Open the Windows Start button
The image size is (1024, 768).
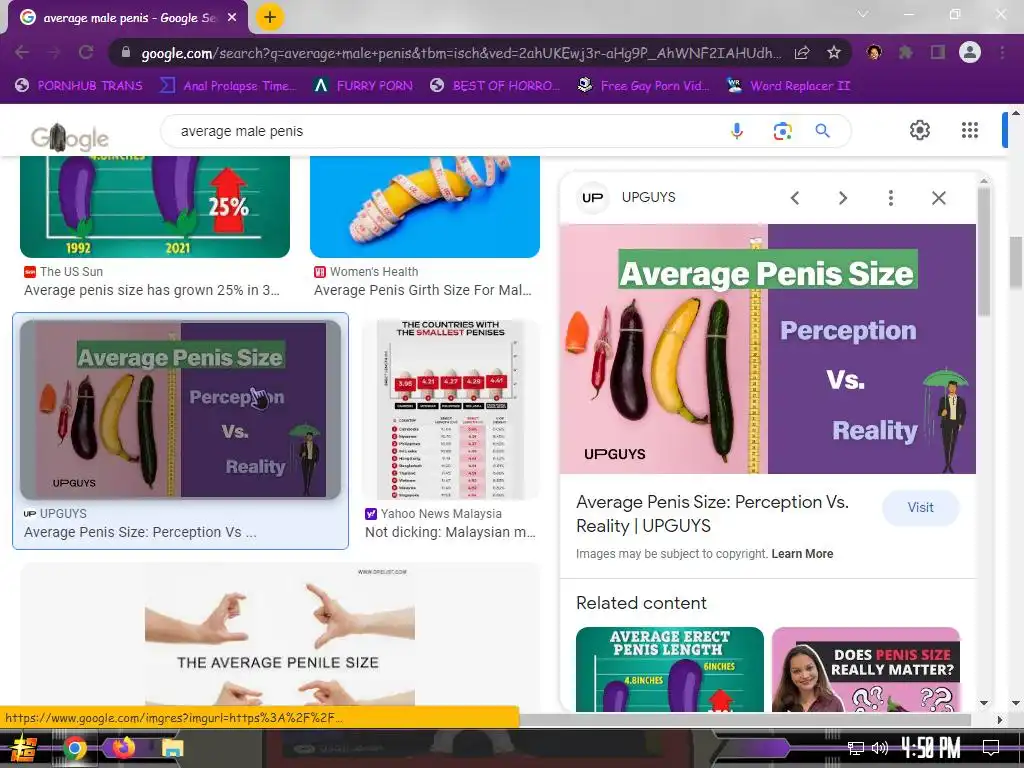click(24, 748)
